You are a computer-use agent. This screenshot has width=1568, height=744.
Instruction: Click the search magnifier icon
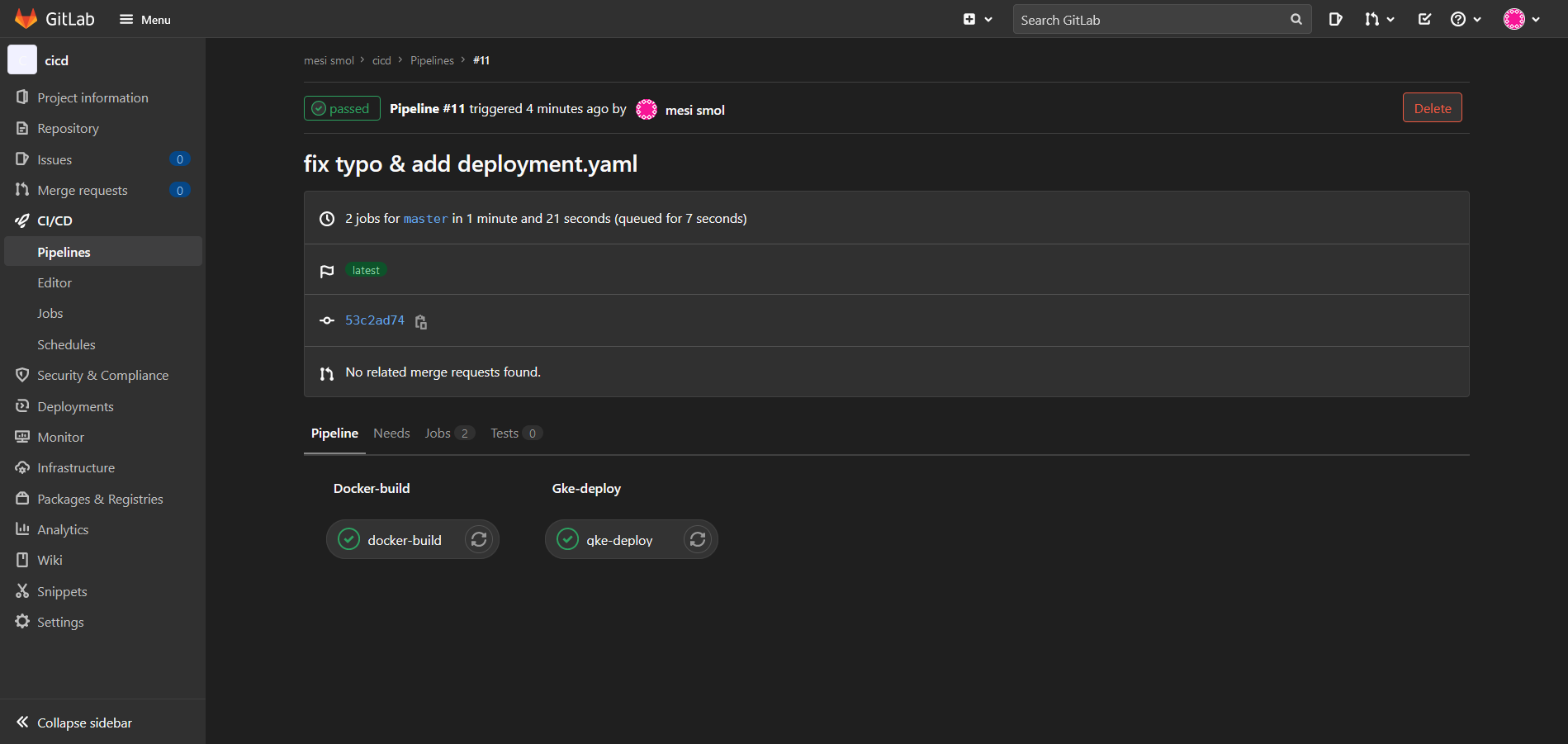[x=1296, y=20]
